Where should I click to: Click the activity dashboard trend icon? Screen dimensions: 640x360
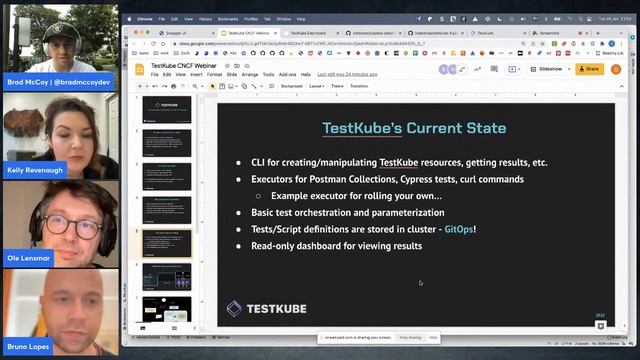[x=477, y=69]
